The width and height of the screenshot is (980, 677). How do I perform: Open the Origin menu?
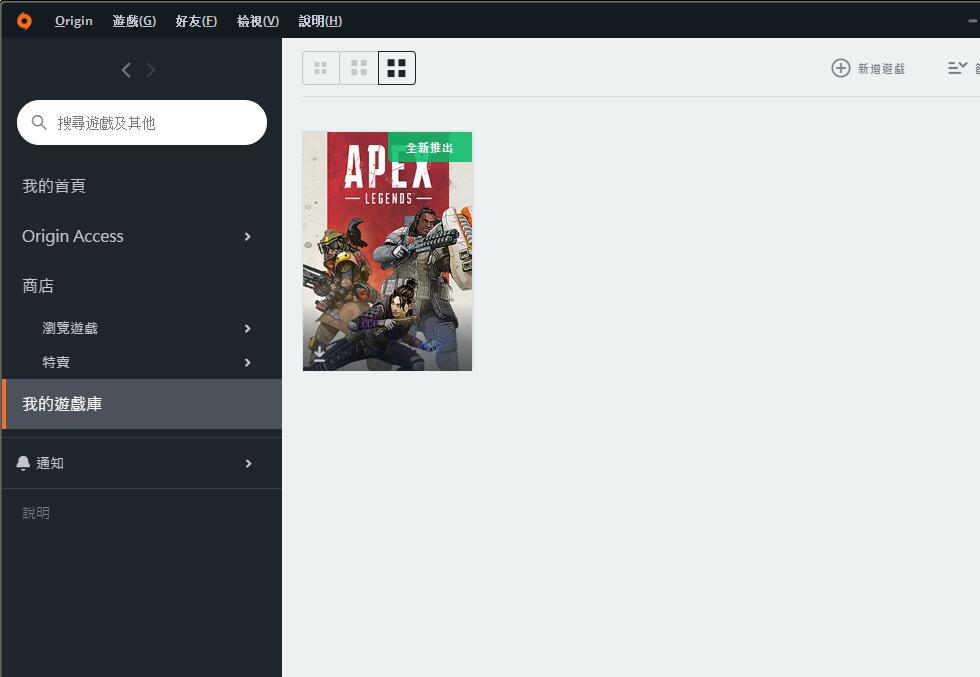pos(74,21)
